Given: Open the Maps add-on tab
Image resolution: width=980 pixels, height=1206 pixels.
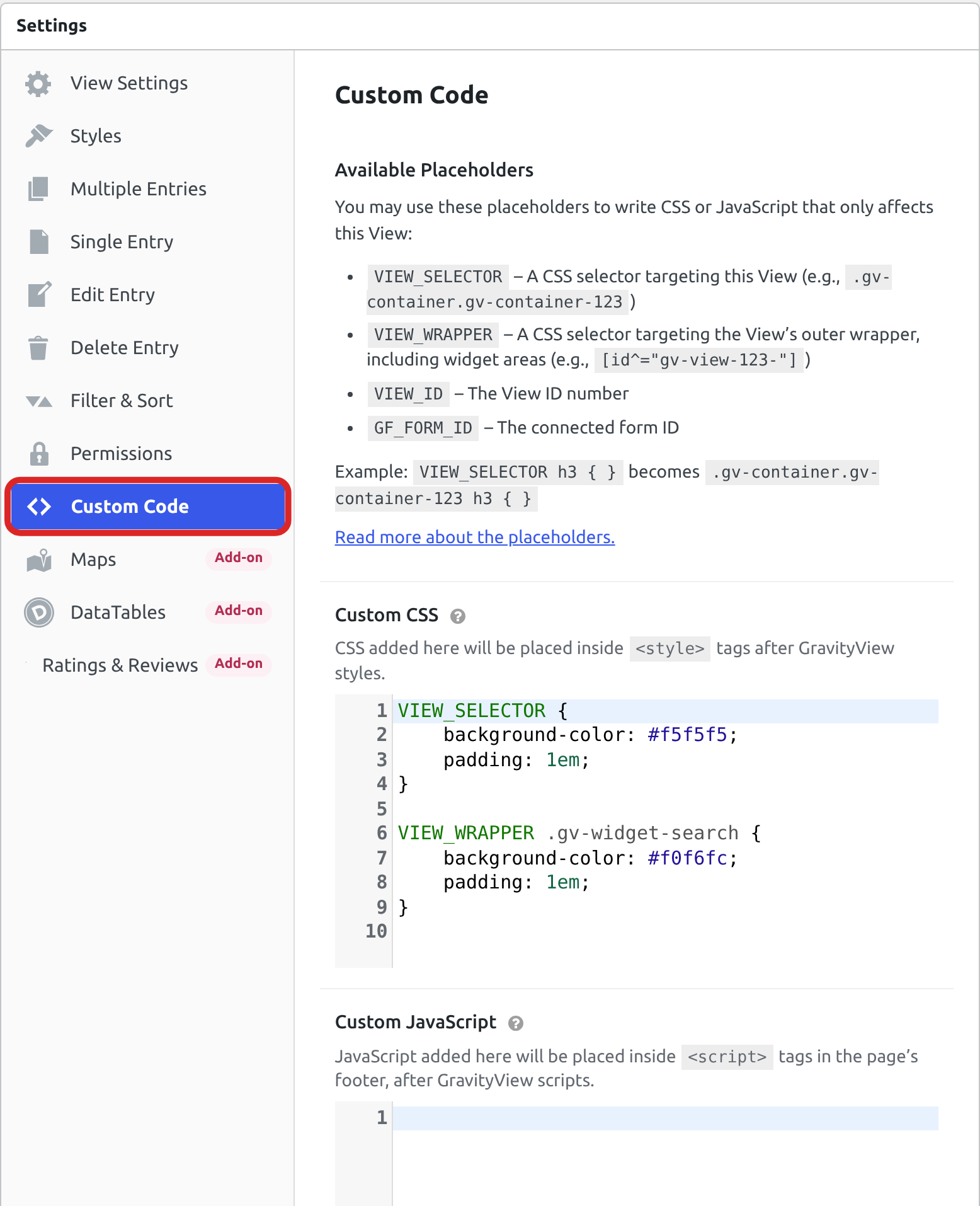Looking at the screenshot, I should pyautogui.click(x=149, y=560).
